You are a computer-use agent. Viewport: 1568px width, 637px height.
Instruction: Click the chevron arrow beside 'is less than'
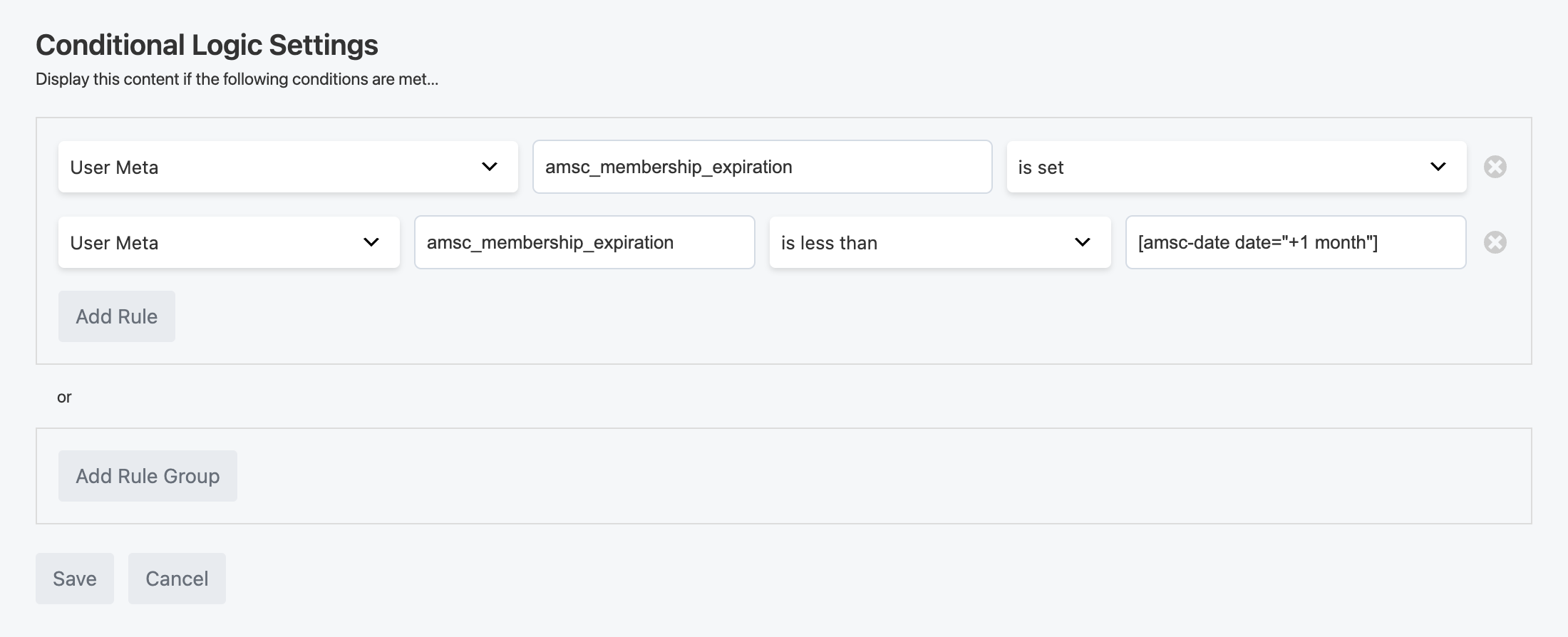coord(1082,242)
